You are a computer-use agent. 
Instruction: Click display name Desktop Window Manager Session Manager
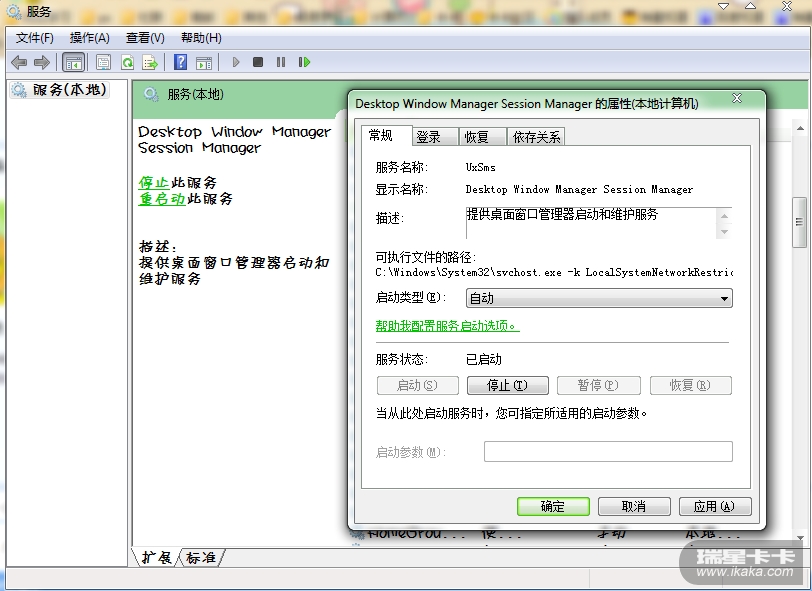[579, 190]
